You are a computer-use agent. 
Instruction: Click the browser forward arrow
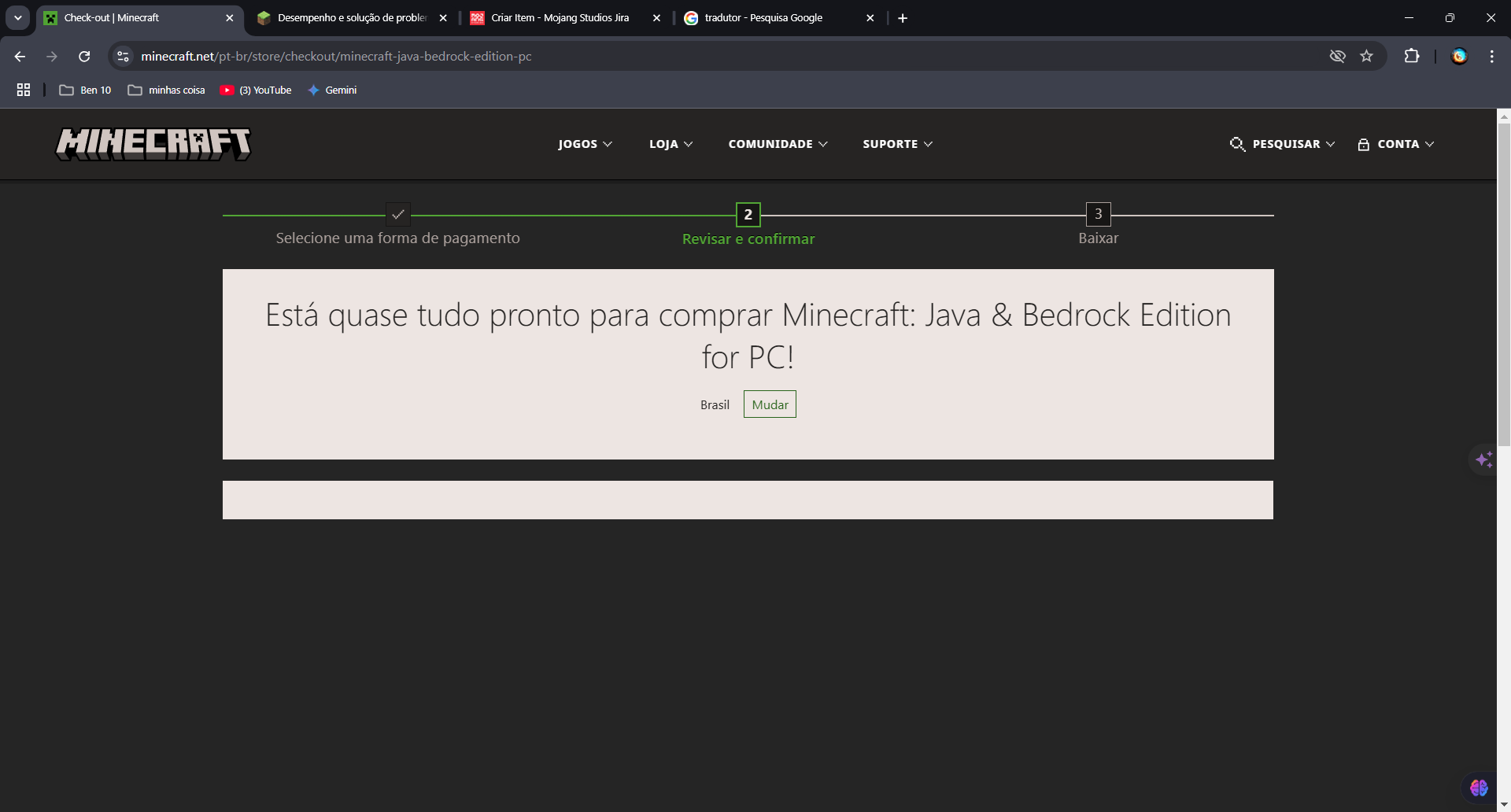pyautogui.click(x=52, y=57)
